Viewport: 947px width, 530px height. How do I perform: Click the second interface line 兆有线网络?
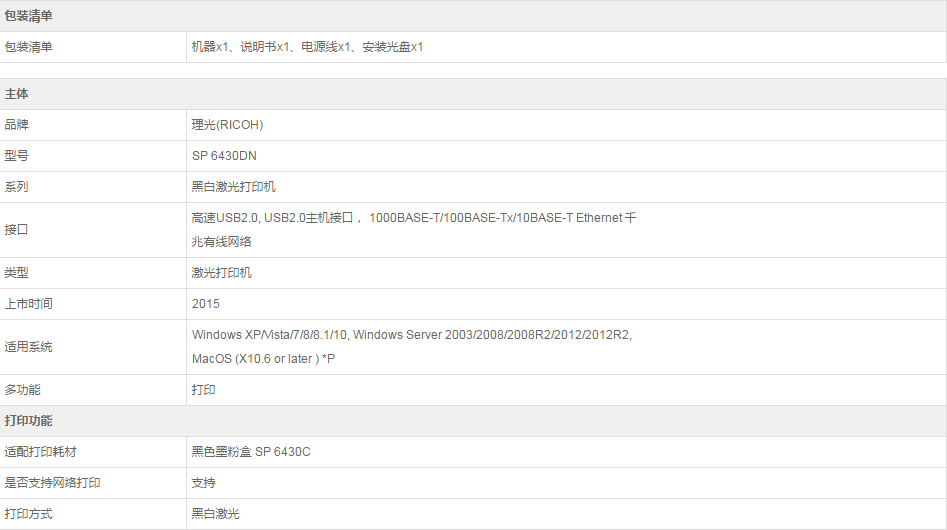[222, 242]
